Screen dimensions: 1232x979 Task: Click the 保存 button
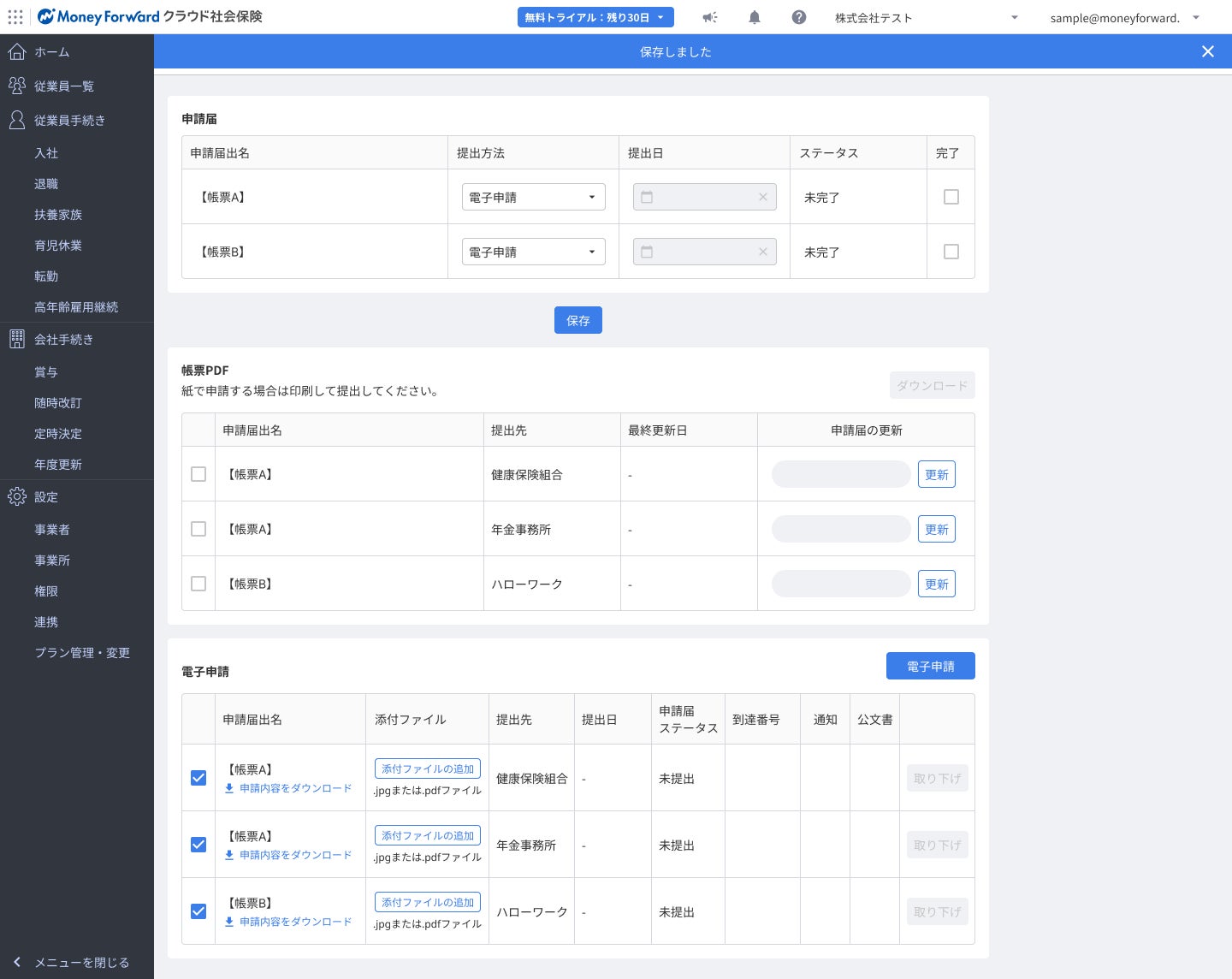tap(578, 320)
